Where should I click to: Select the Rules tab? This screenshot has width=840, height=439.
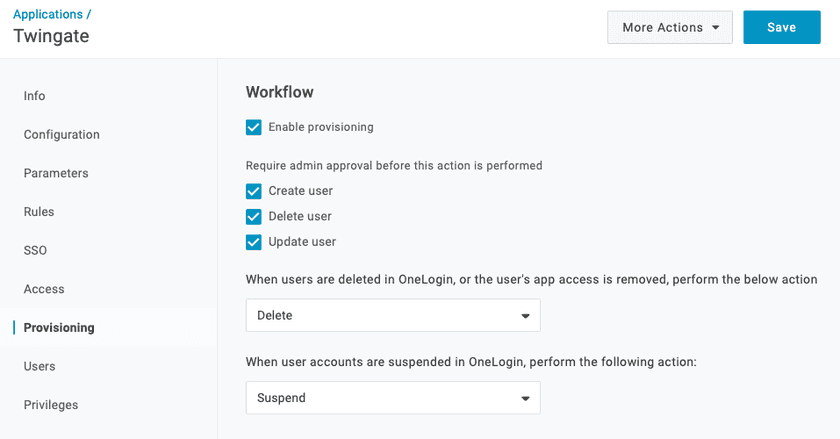[x=39, y=212]
